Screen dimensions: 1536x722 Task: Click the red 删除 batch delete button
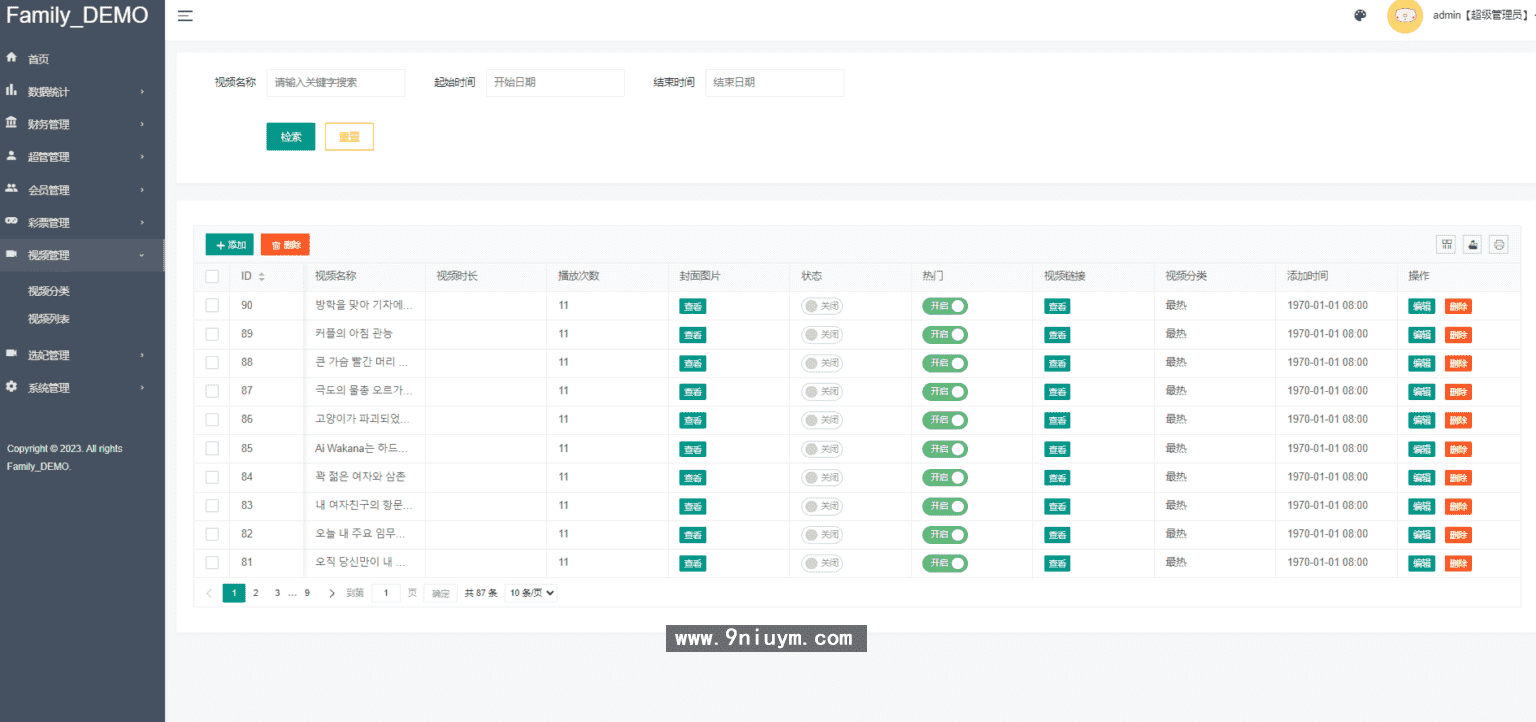pyautogui.click(x=285, y=245)
